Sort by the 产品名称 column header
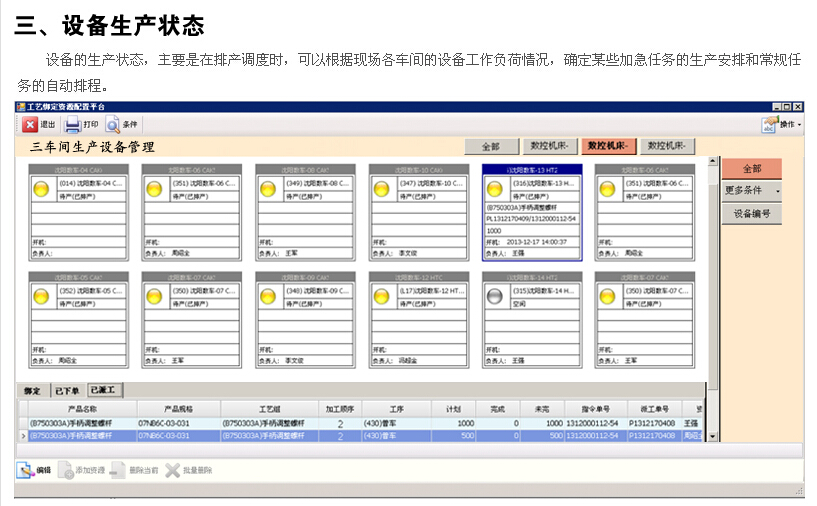The height and width of the screenshot is (506, 817). pos(82,409)
